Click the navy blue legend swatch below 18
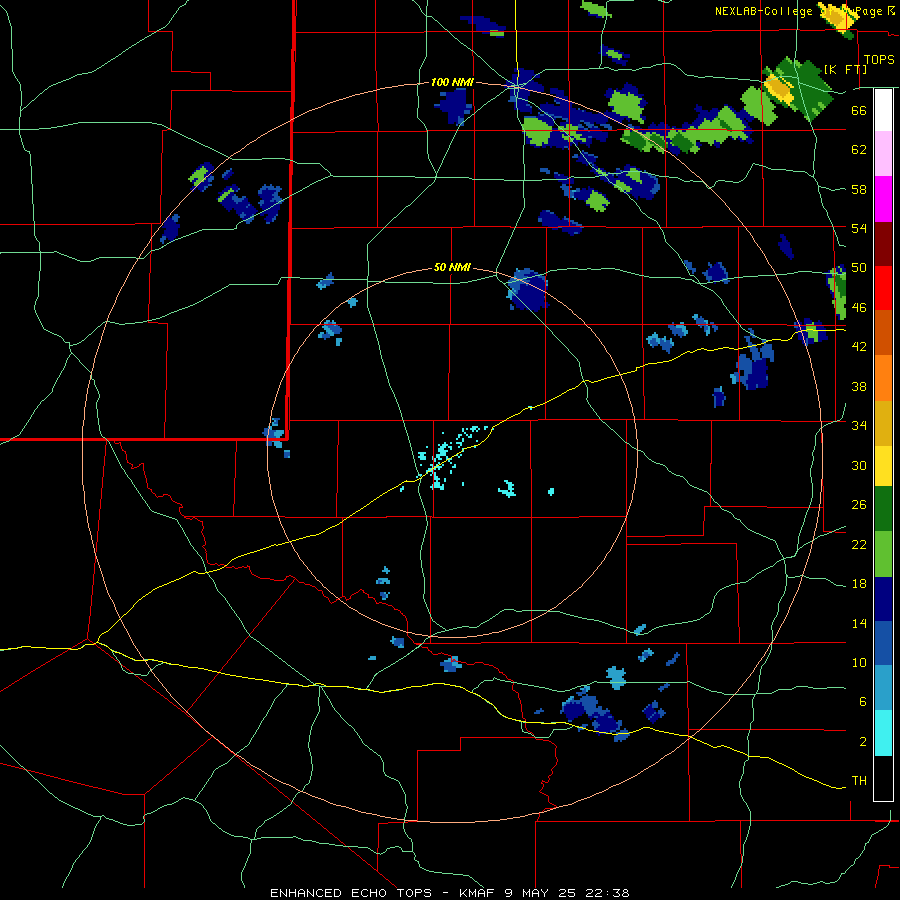The image size is (900, 900). 883,599
